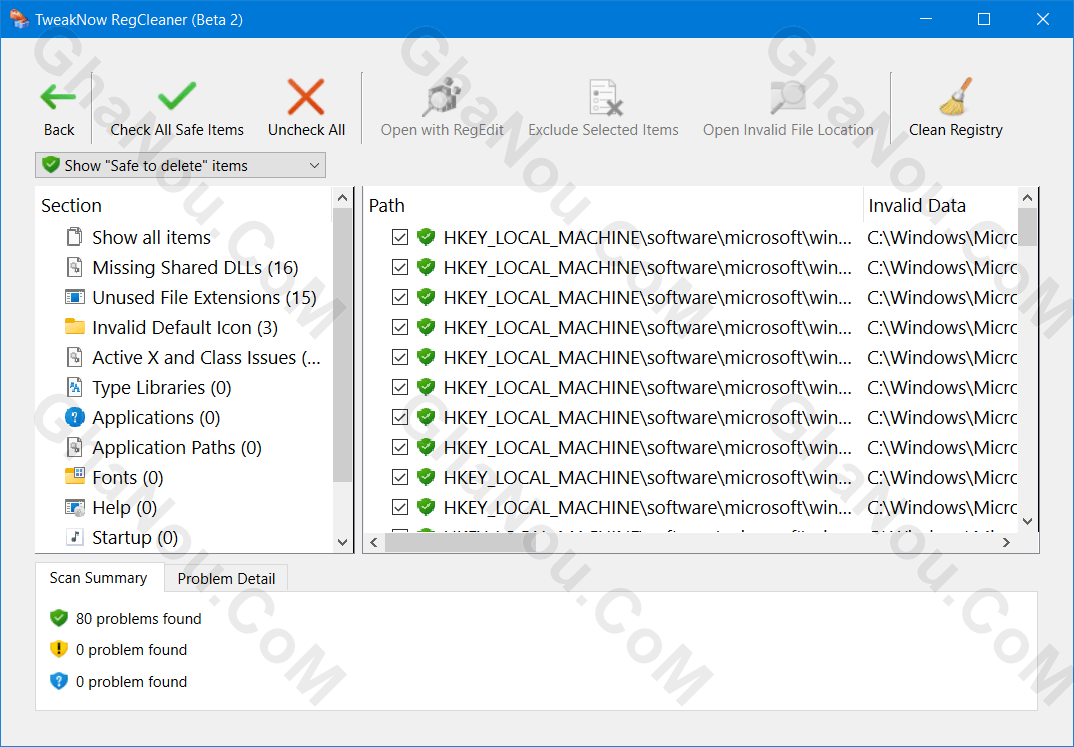The width and height of the screenshot is (1074, 747).
Task: Click the results vertical scrollbar thumb
Action: [x=1027, y=227]
